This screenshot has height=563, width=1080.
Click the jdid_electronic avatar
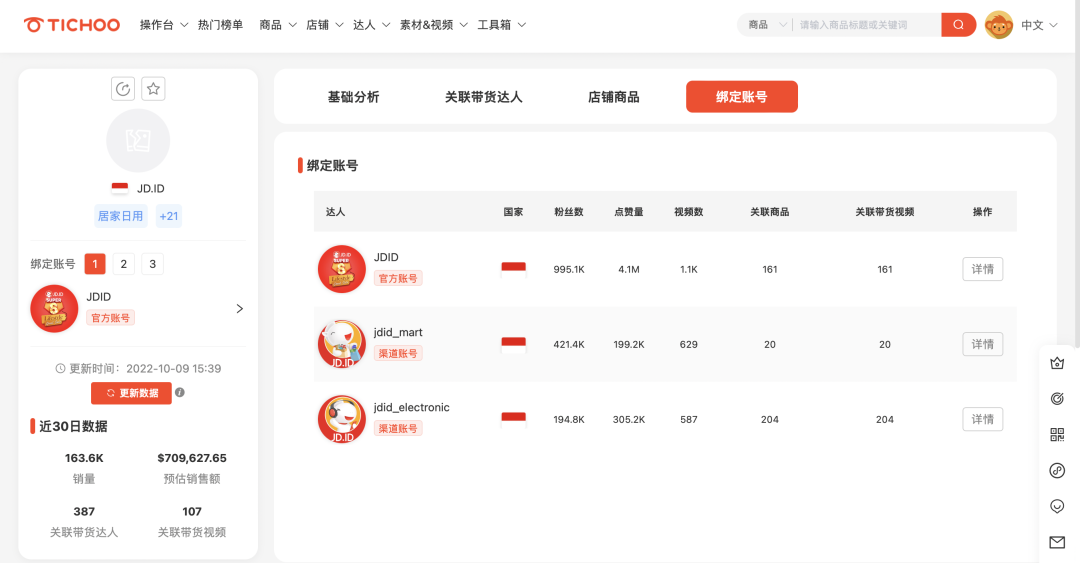(342, 419)
